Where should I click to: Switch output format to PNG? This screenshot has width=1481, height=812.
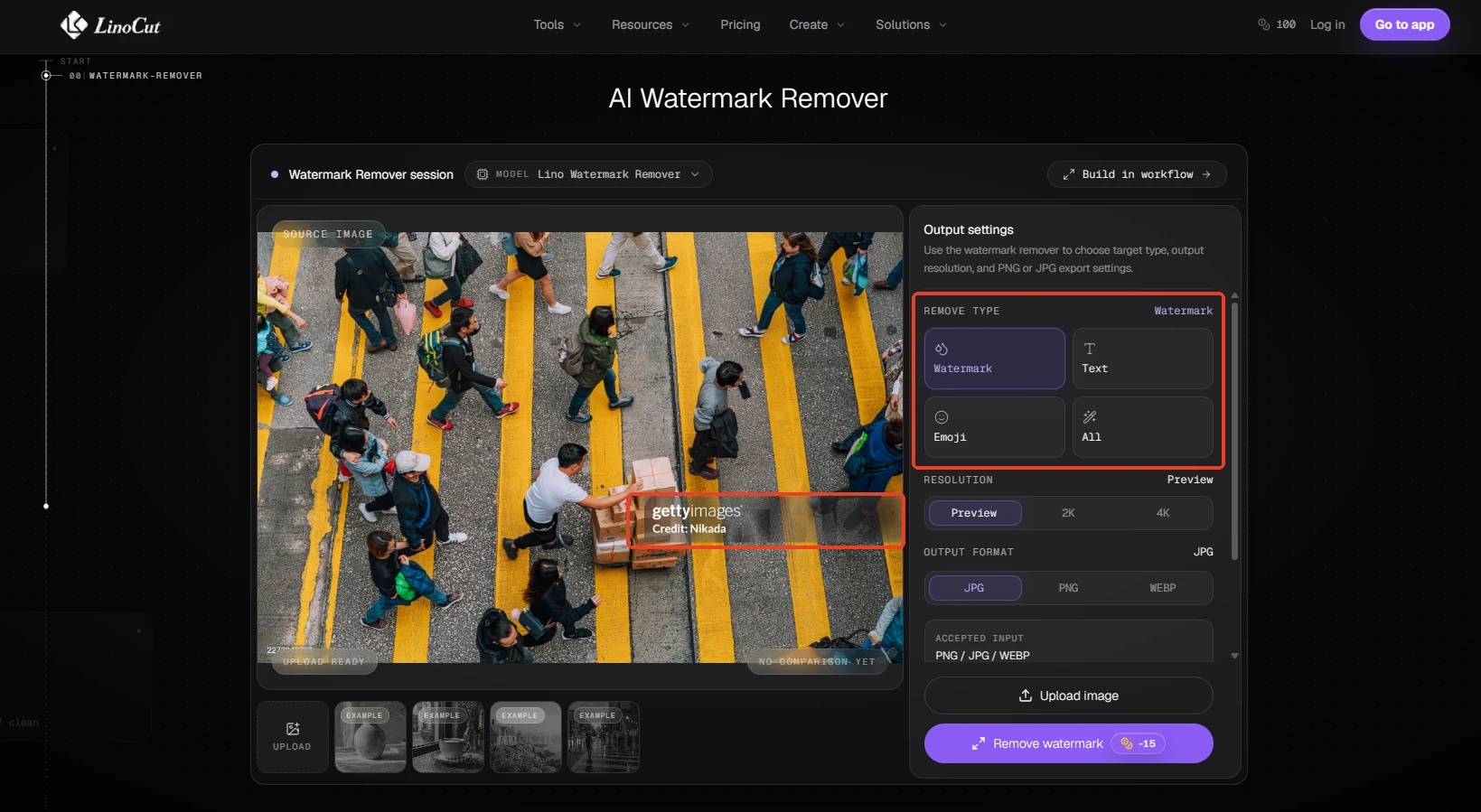tap(1068, 588)
